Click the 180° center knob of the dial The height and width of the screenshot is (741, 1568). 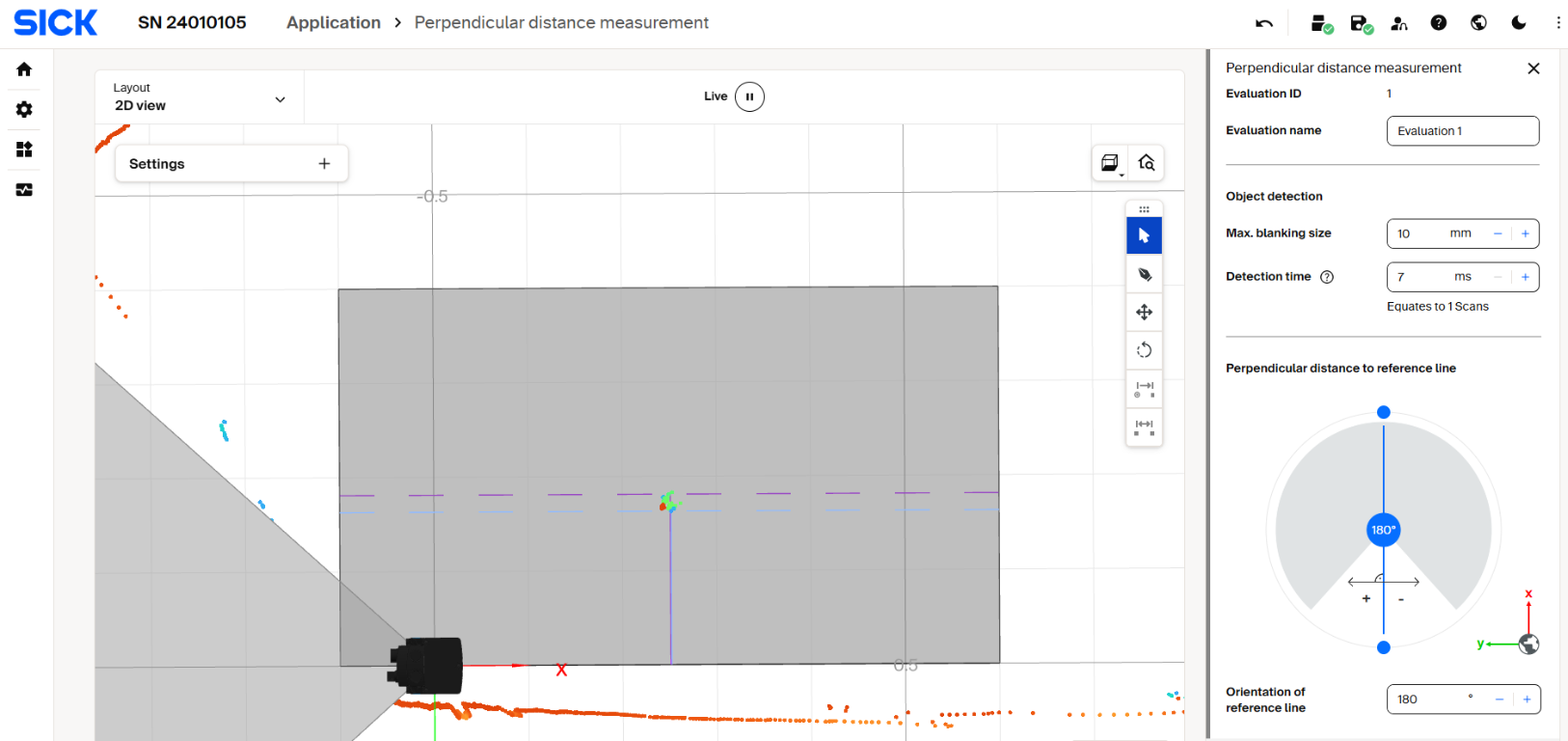click(x=1384, y=530)
